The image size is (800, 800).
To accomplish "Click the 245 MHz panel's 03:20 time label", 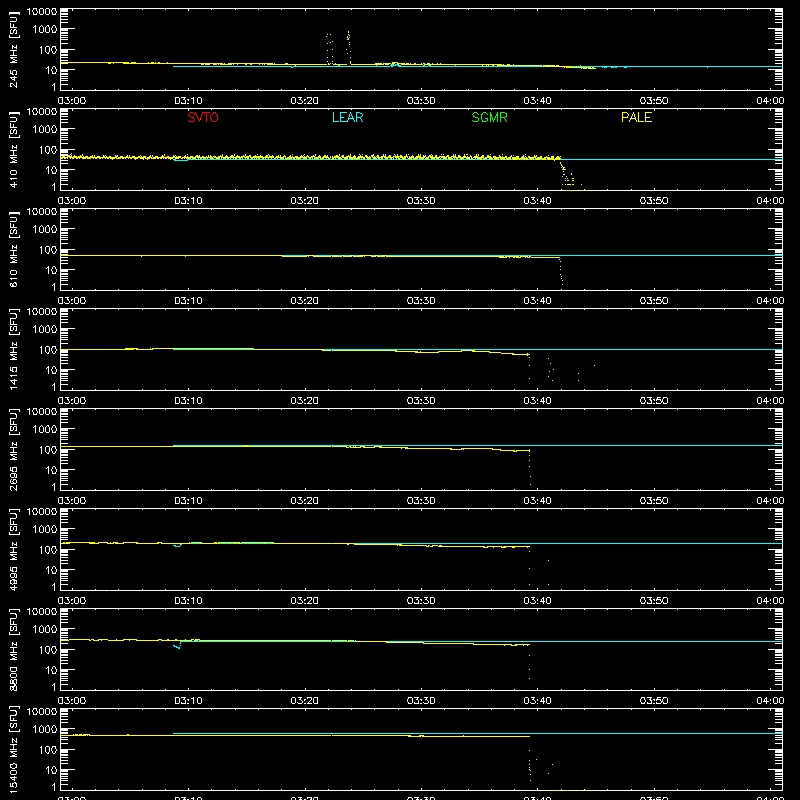I will click(x=305, y=101).
